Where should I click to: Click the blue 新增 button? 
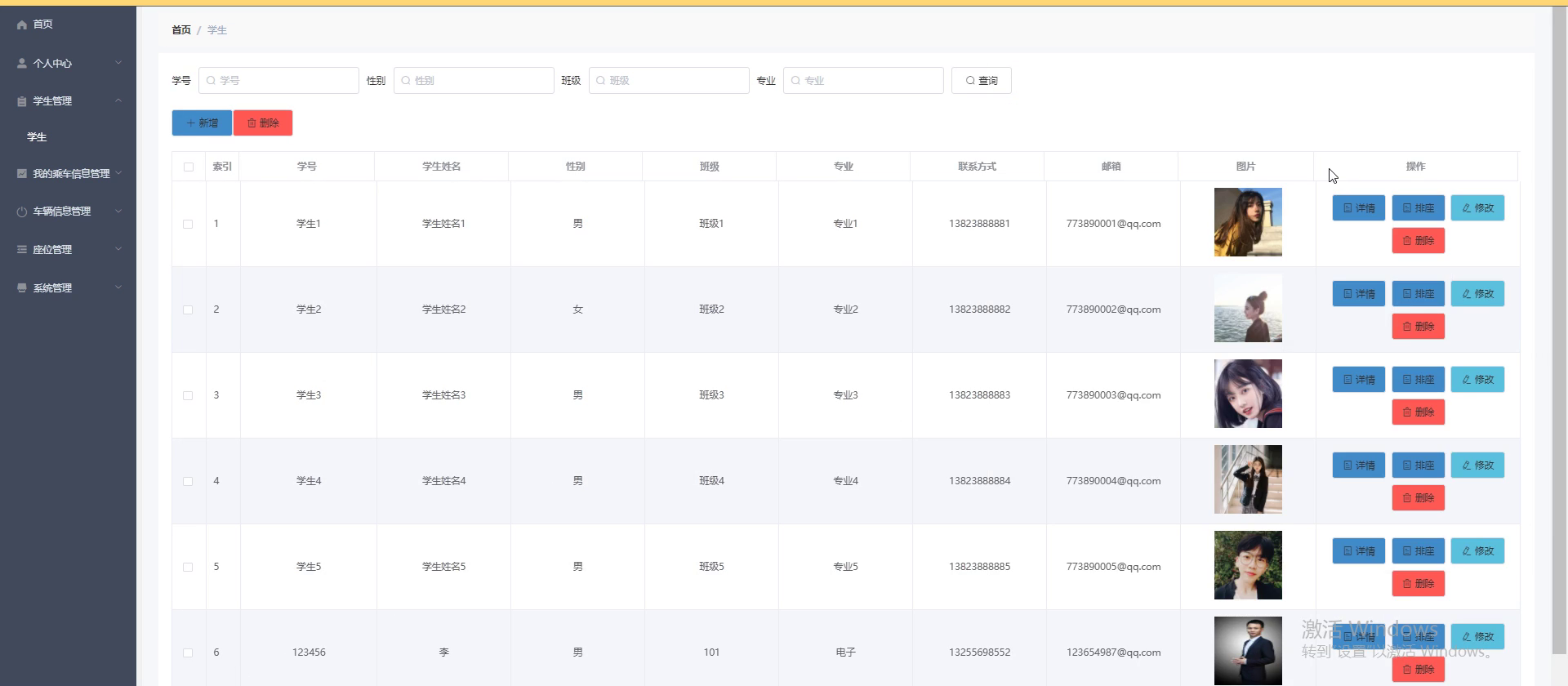point(202,123)
